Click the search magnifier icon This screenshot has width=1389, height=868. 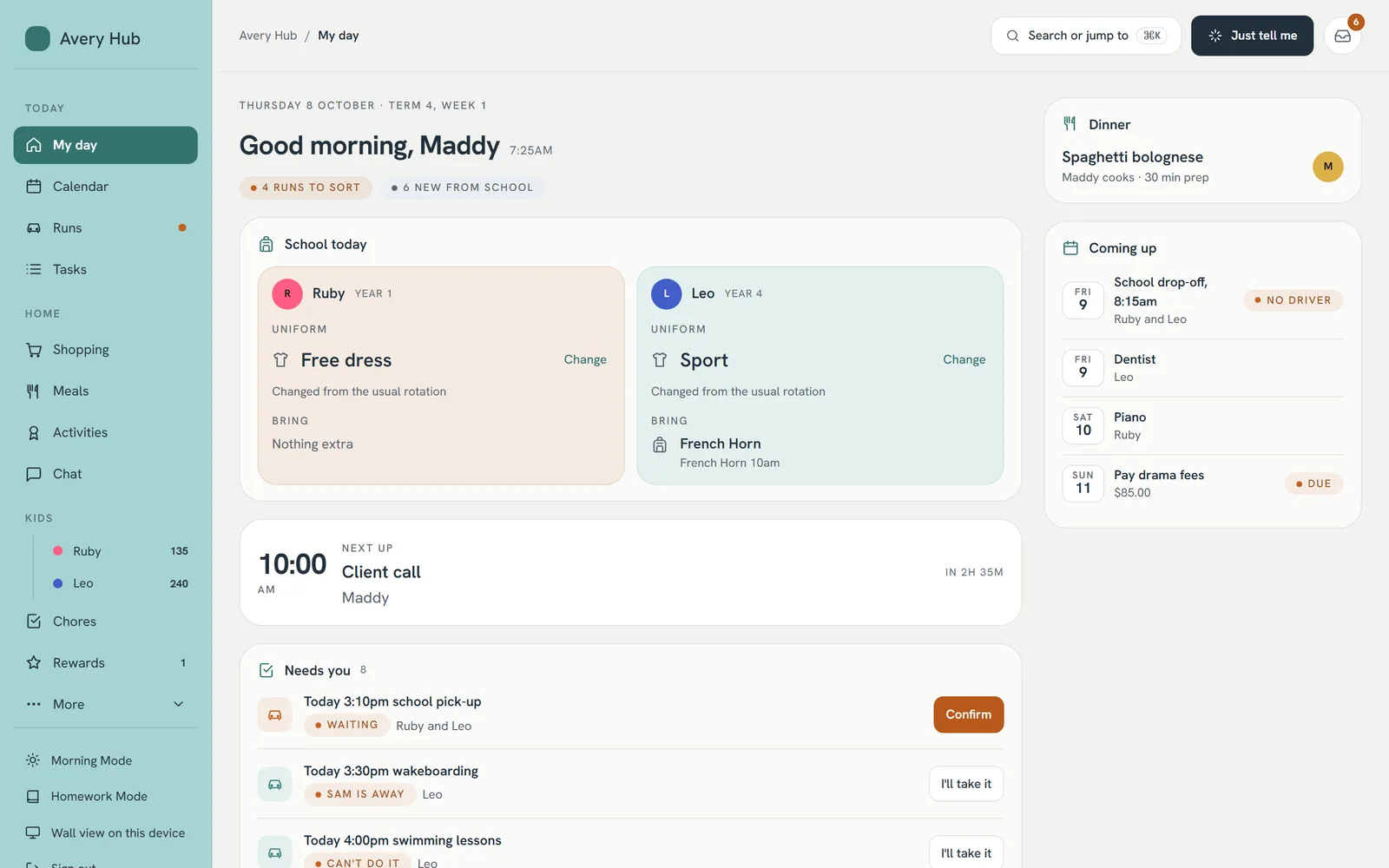pos(1012,36)
